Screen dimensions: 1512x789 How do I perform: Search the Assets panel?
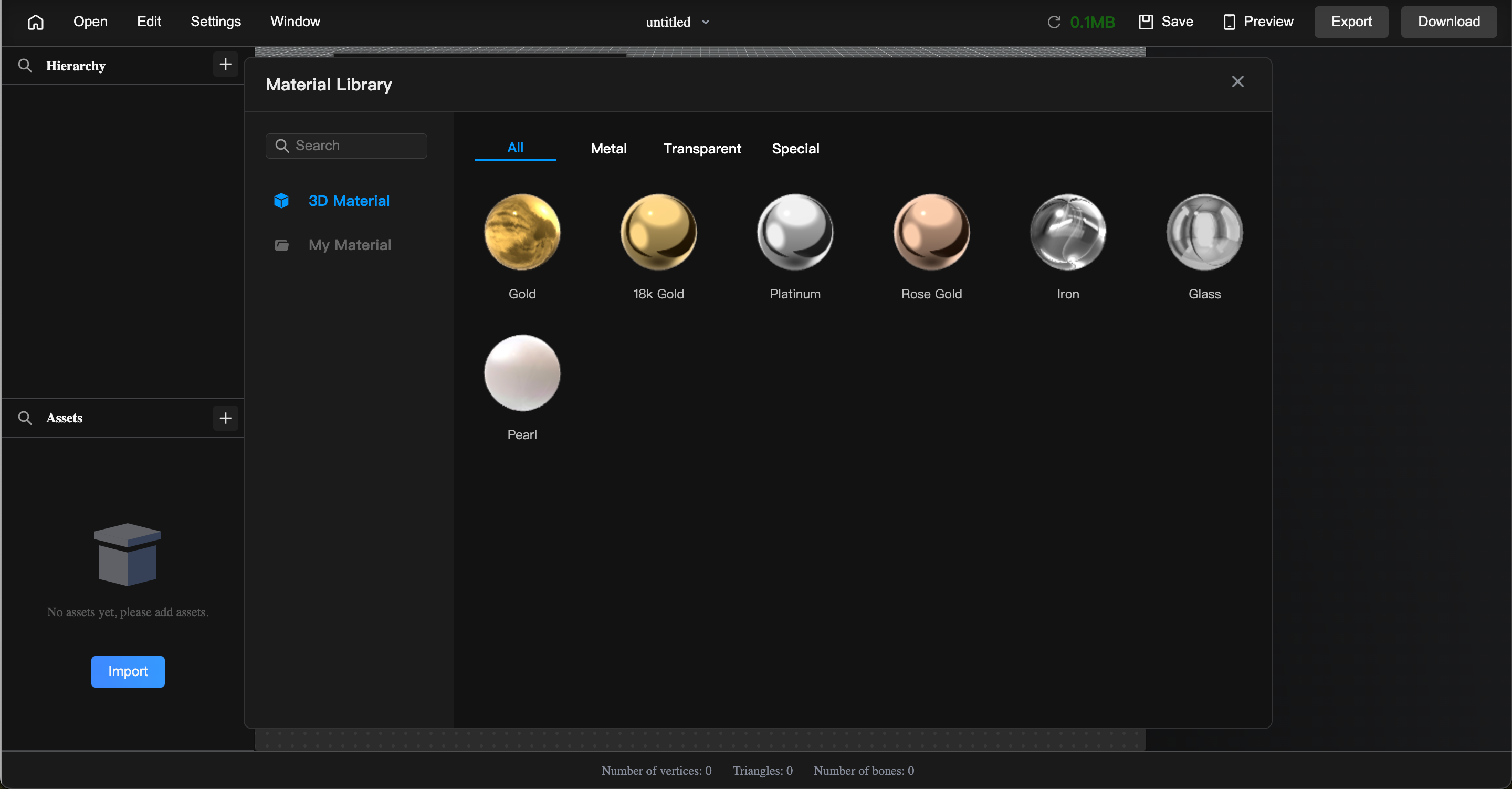pos(25,418)
